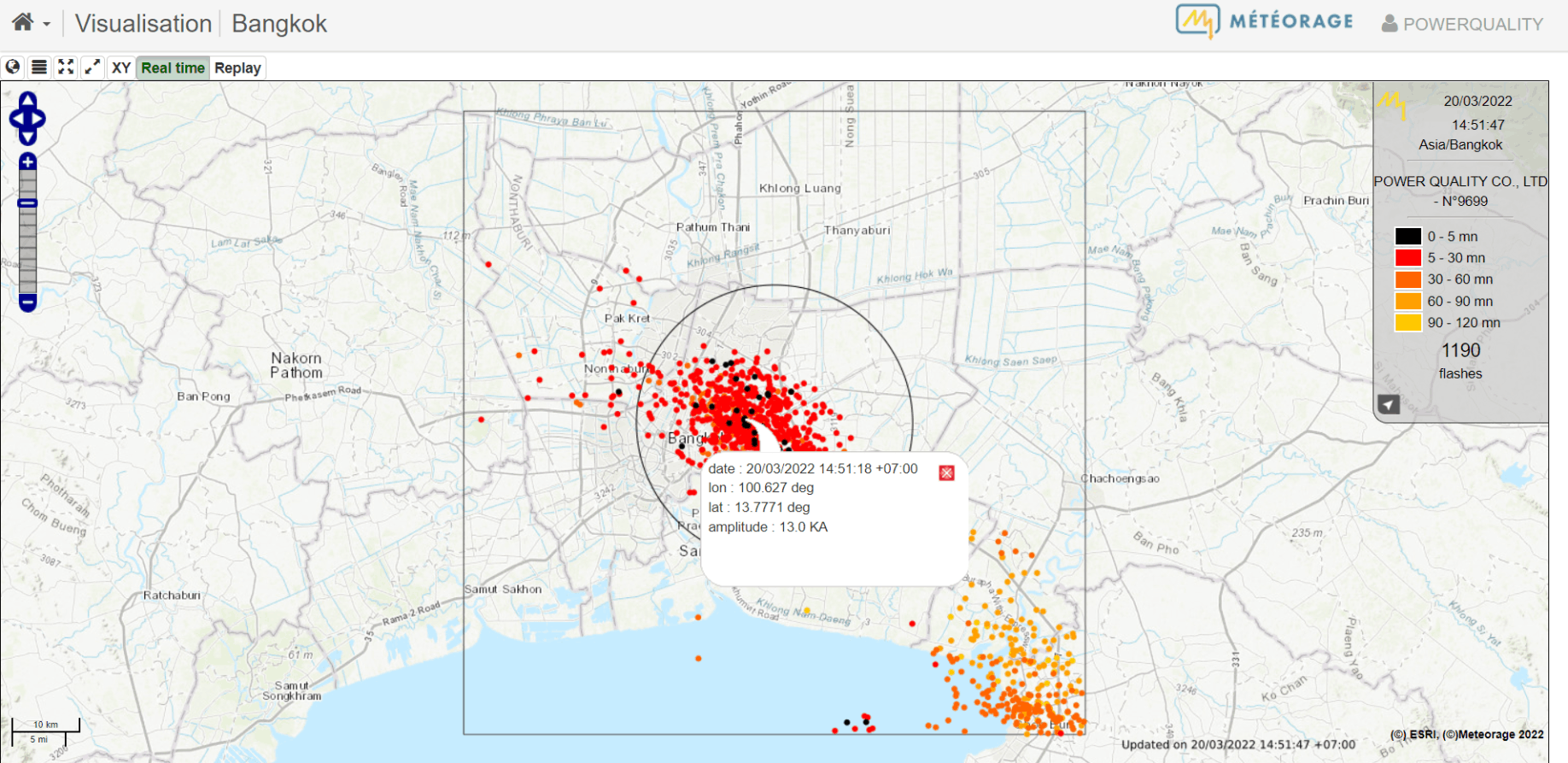Click the Bangkok page title

tap(279, 23)
